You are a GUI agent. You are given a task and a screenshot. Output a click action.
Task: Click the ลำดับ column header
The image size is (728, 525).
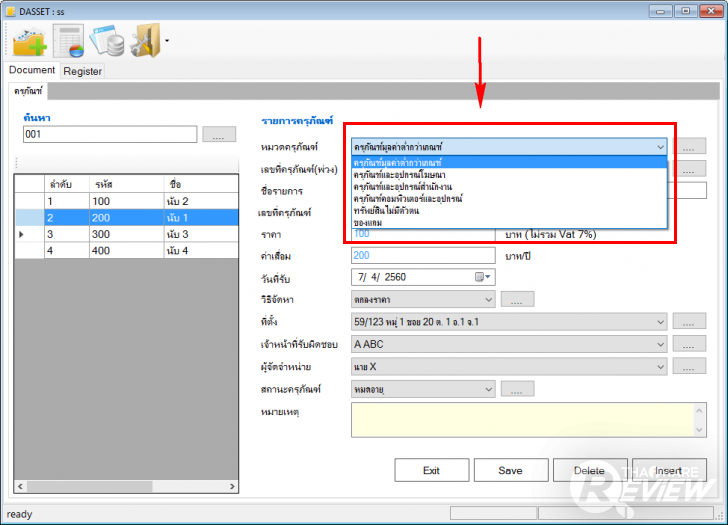[66, 184]
